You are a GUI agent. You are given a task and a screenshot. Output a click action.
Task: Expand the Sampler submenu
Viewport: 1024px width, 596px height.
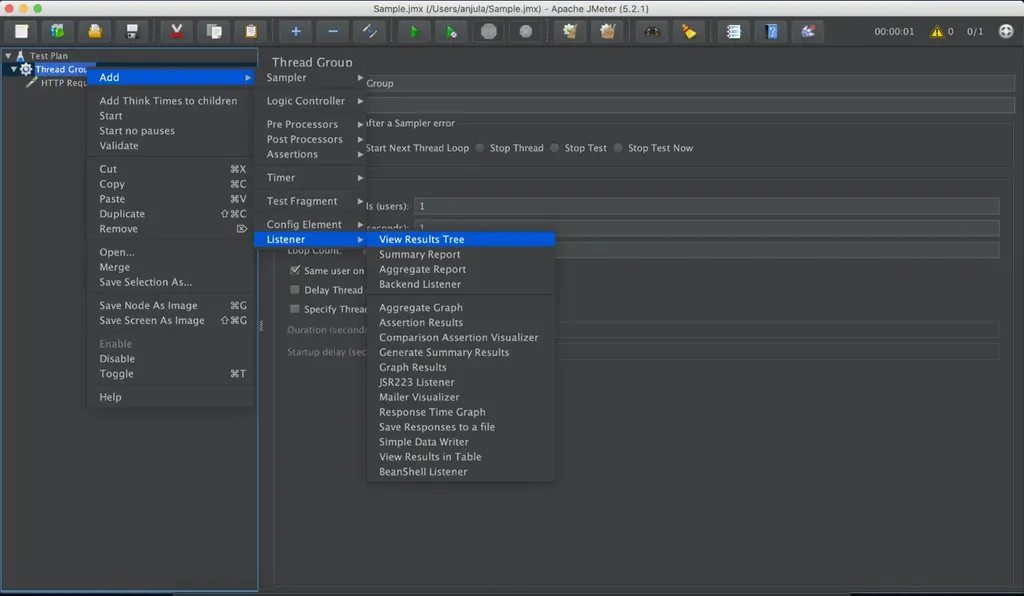tap(310, 78)
